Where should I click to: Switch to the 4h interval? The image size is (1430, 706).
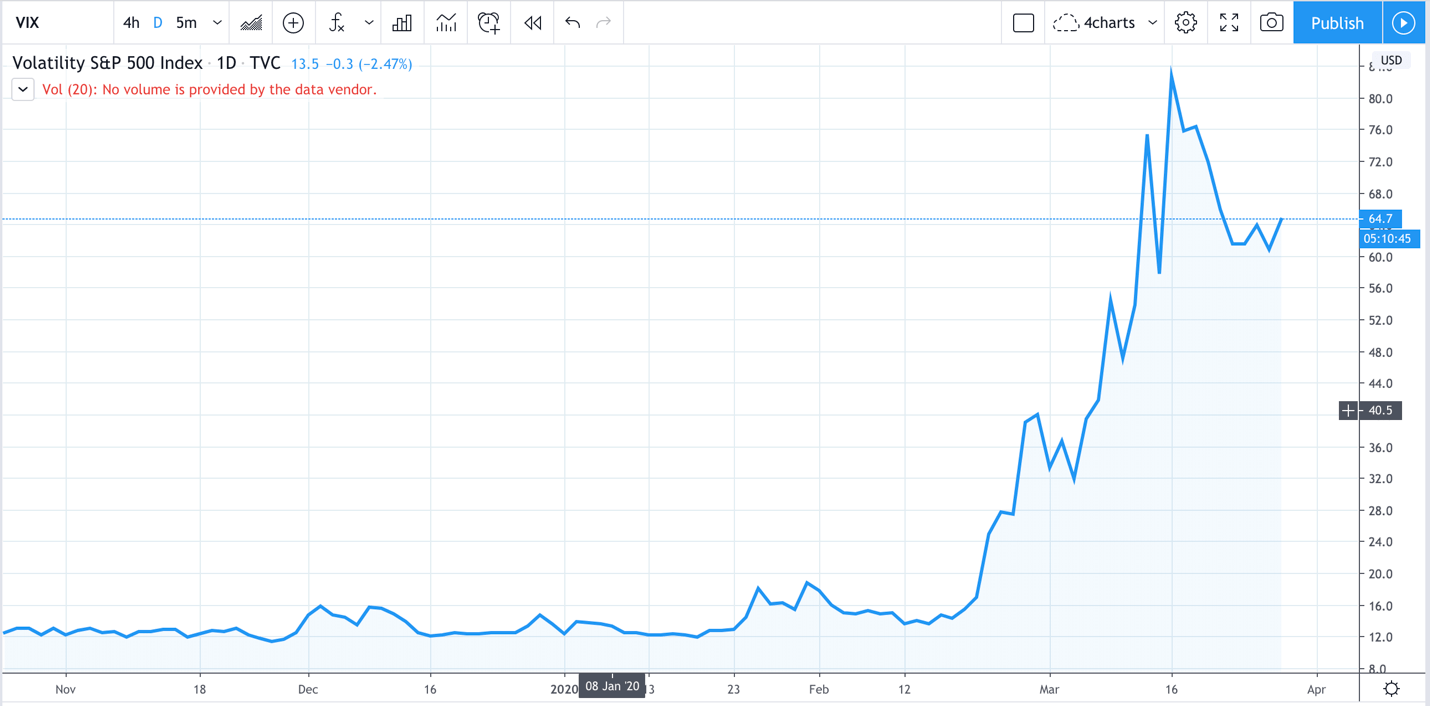[x=131, y=22]
